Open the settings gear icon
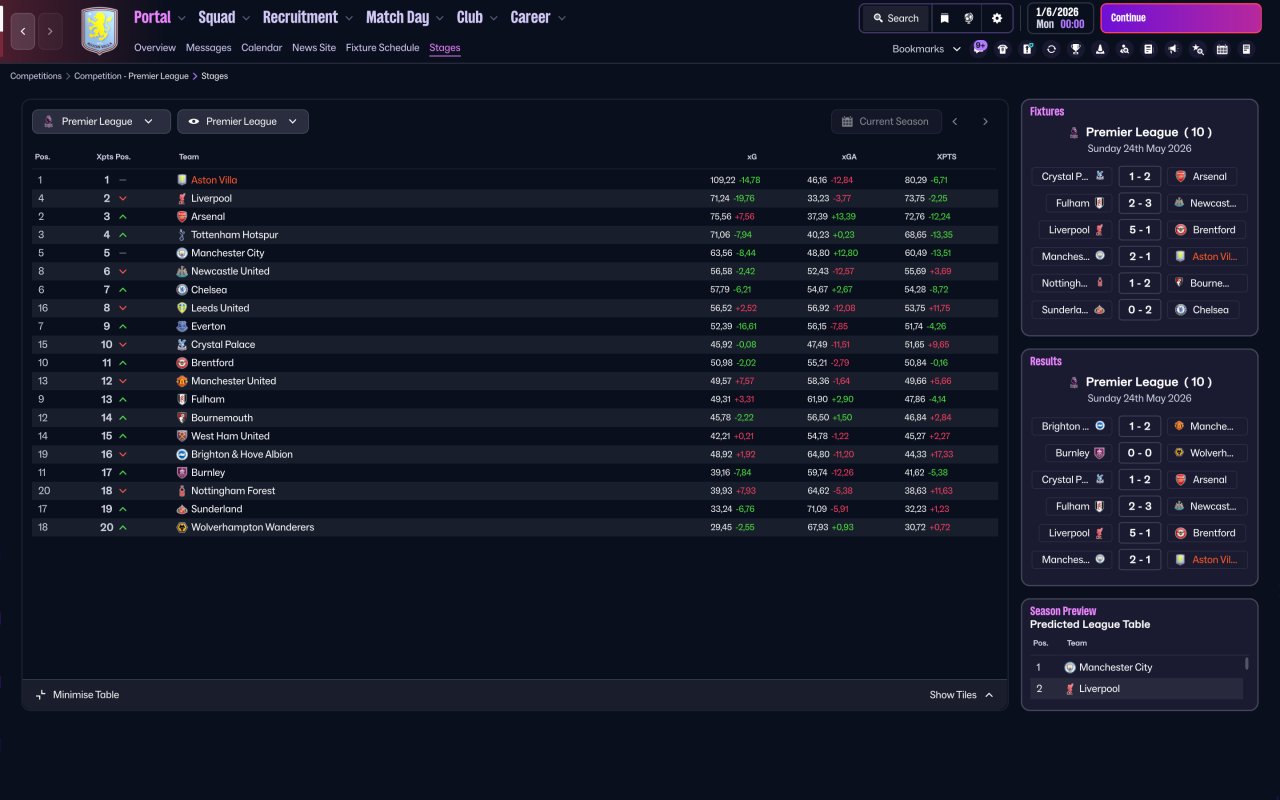 [x=997, y=18]
